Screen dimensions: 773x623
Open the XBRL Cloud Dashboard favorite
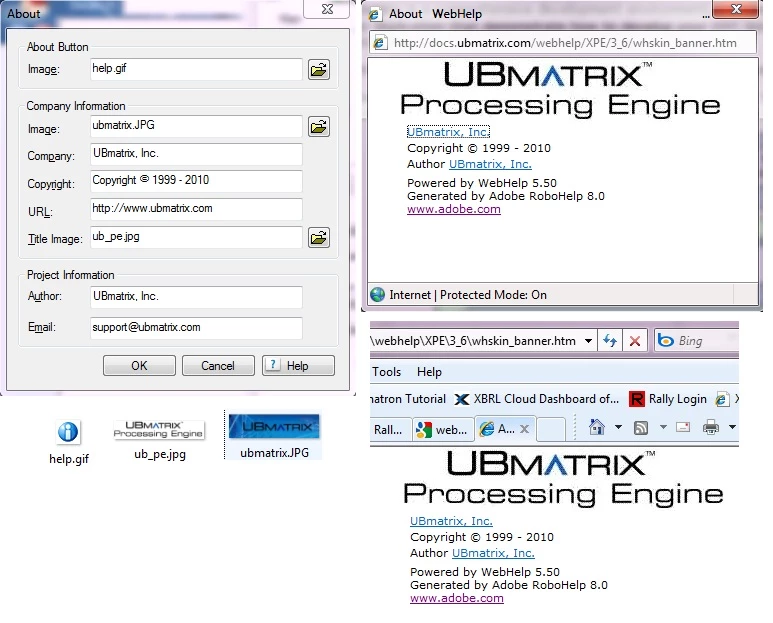(536, 399)
